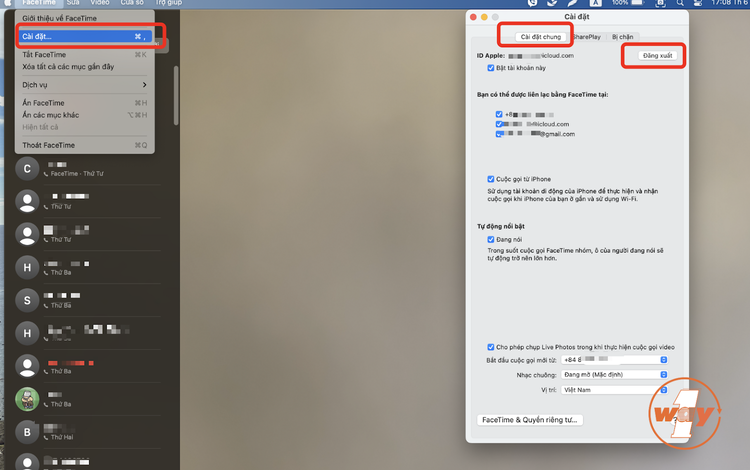Screen dimensions: 750x470
Task: Open the feather icon in menu bar
Action: tap(572, 3)
